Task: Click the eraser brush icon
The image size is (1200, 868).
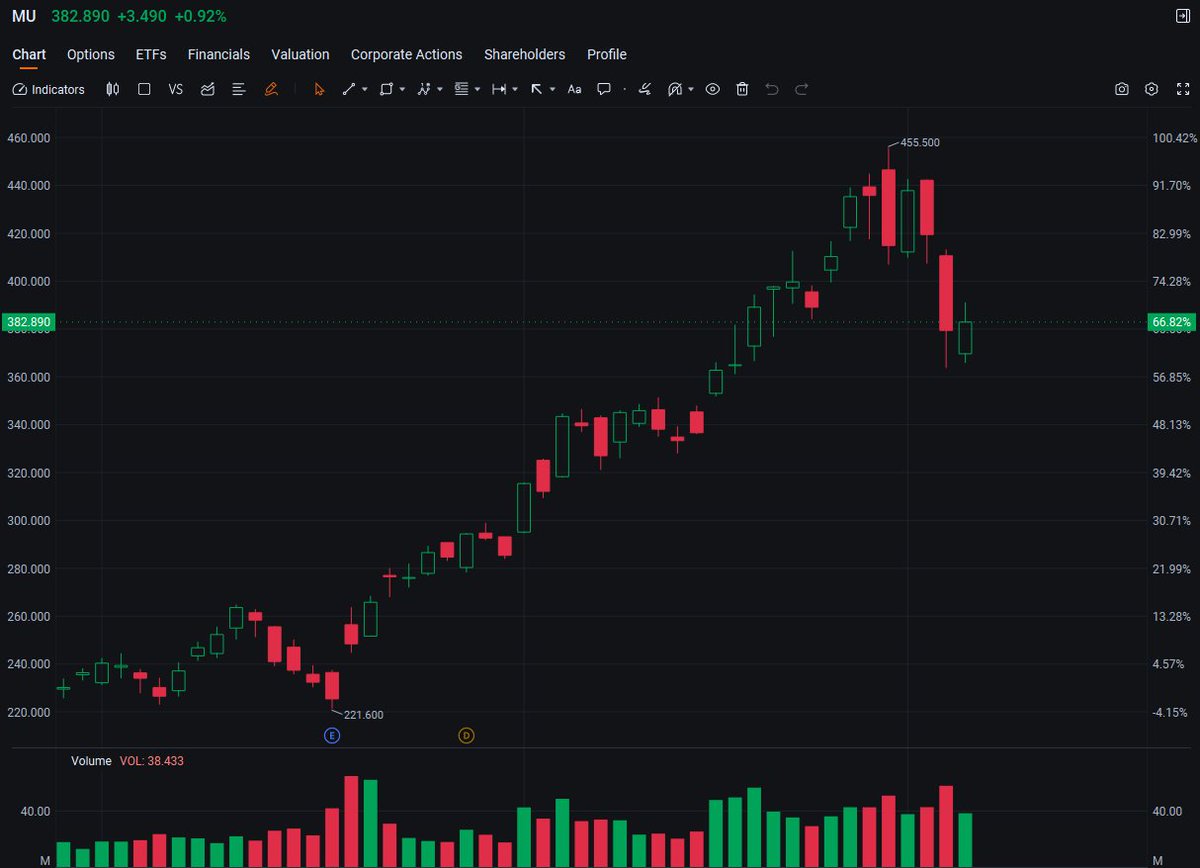Action: 645,89
